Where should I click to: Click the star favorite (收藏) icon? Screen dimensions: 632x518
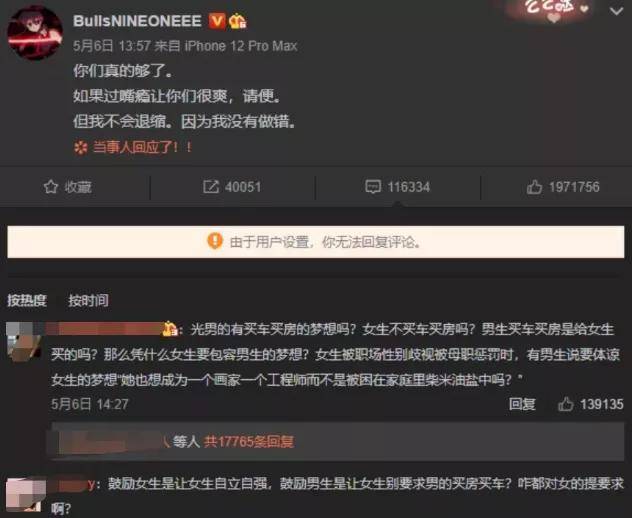pos(51,187)
